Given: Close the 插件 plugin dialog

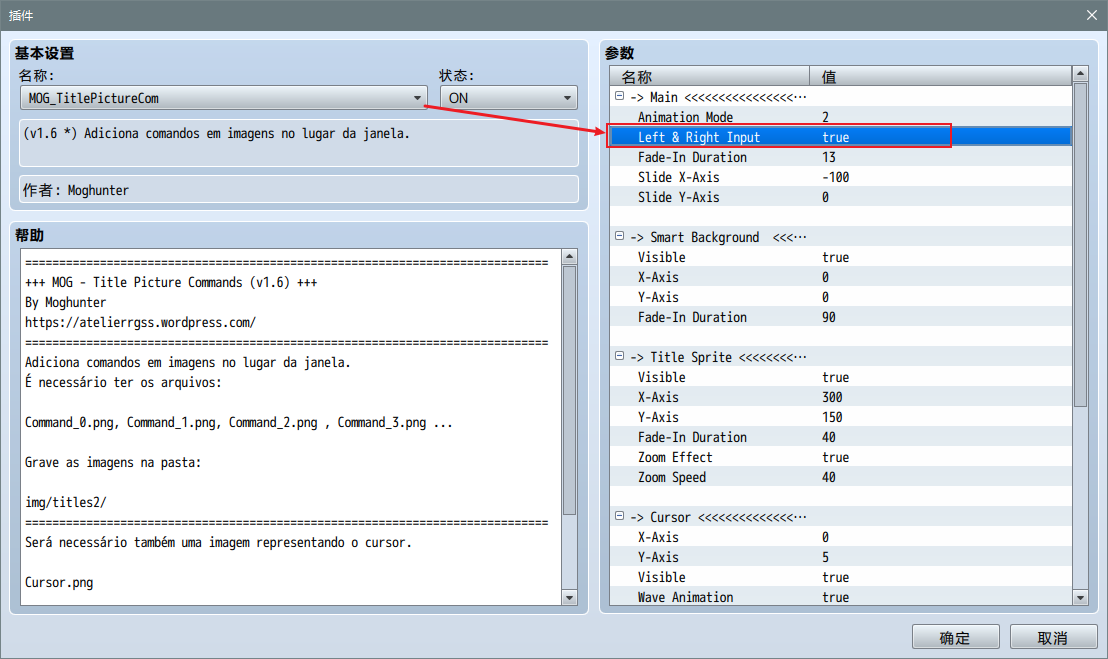Looking at the screenshot, I should [1092, 15].
